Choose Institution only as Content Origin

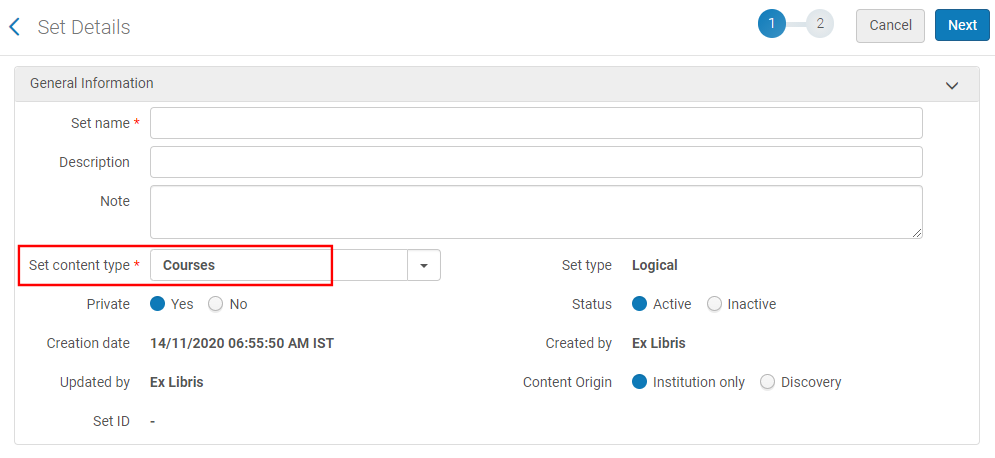640,382
